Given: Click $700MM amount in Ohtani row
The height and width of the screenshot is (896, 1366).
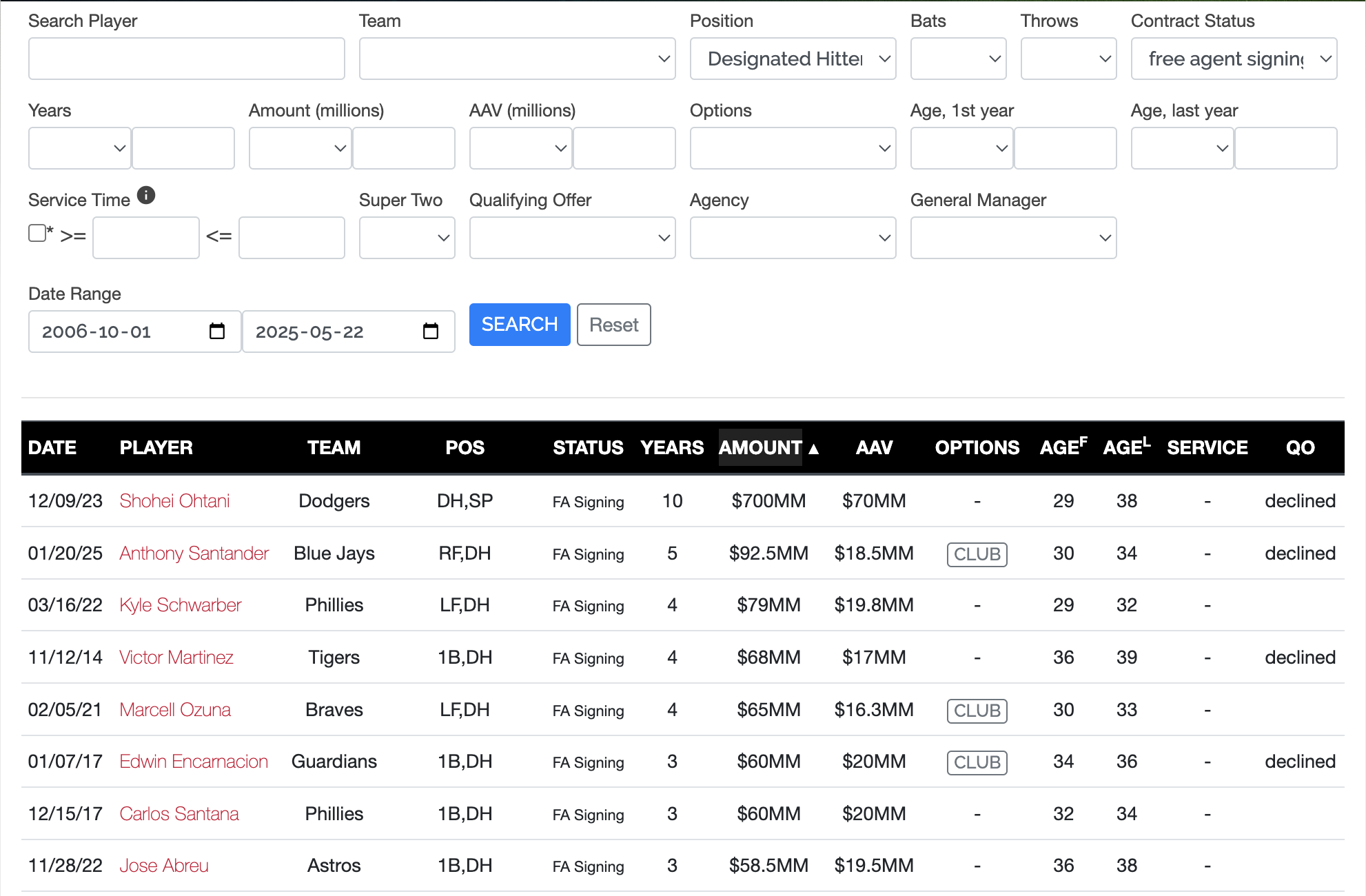Looking at the screenshot, I should coord(768,501).
